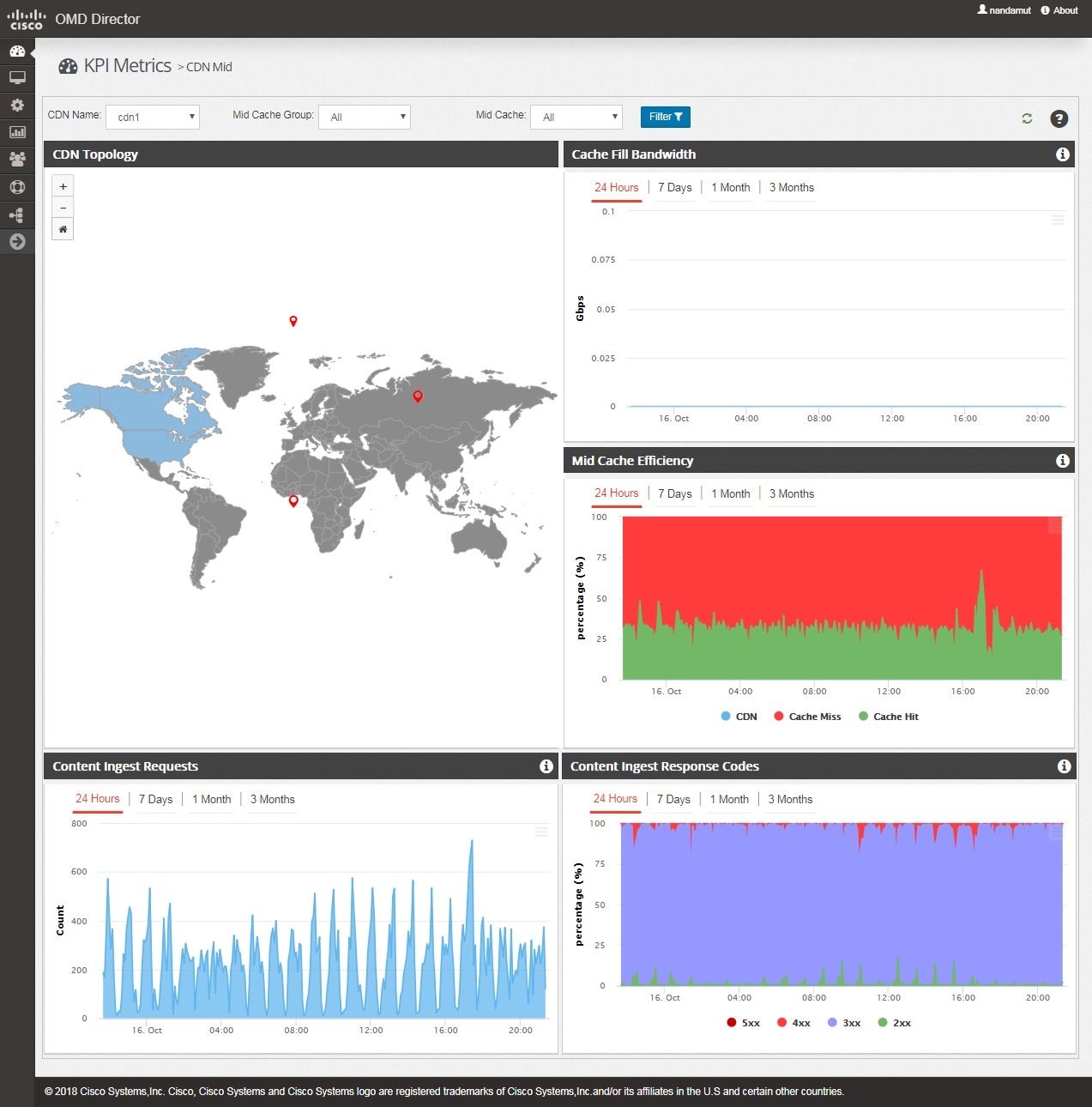Open the Mid Cache Group dropdown
Screen dimensions: 1092x1107
(x=365, y=117)
